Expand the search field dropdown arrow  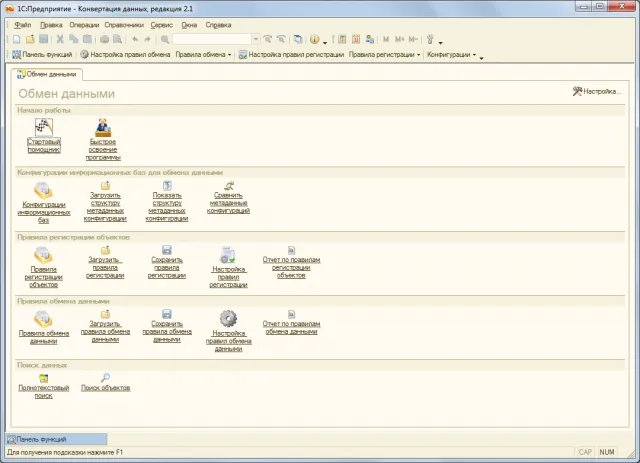(256, 39)
